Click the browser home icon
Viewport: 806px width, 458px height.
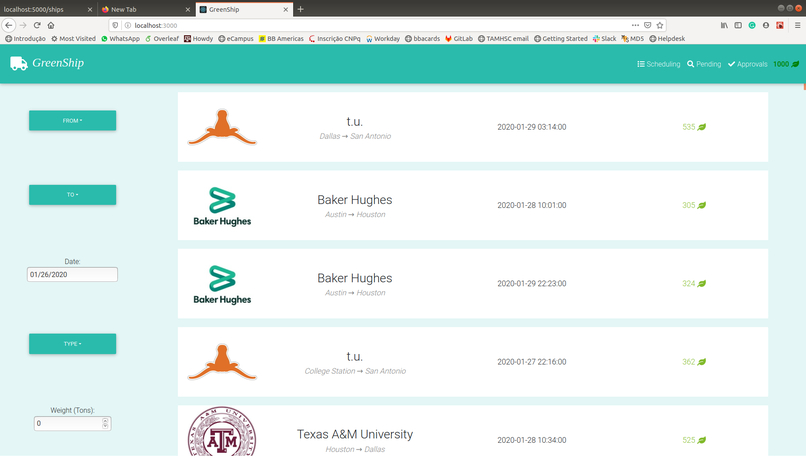51,25
